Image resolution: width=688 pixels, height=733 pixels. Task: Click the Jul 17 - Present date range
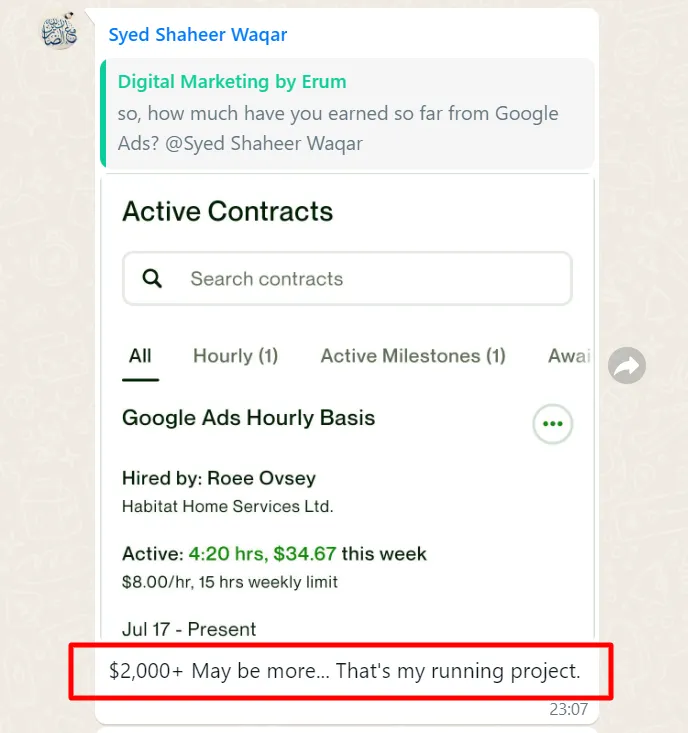(189, 629)
